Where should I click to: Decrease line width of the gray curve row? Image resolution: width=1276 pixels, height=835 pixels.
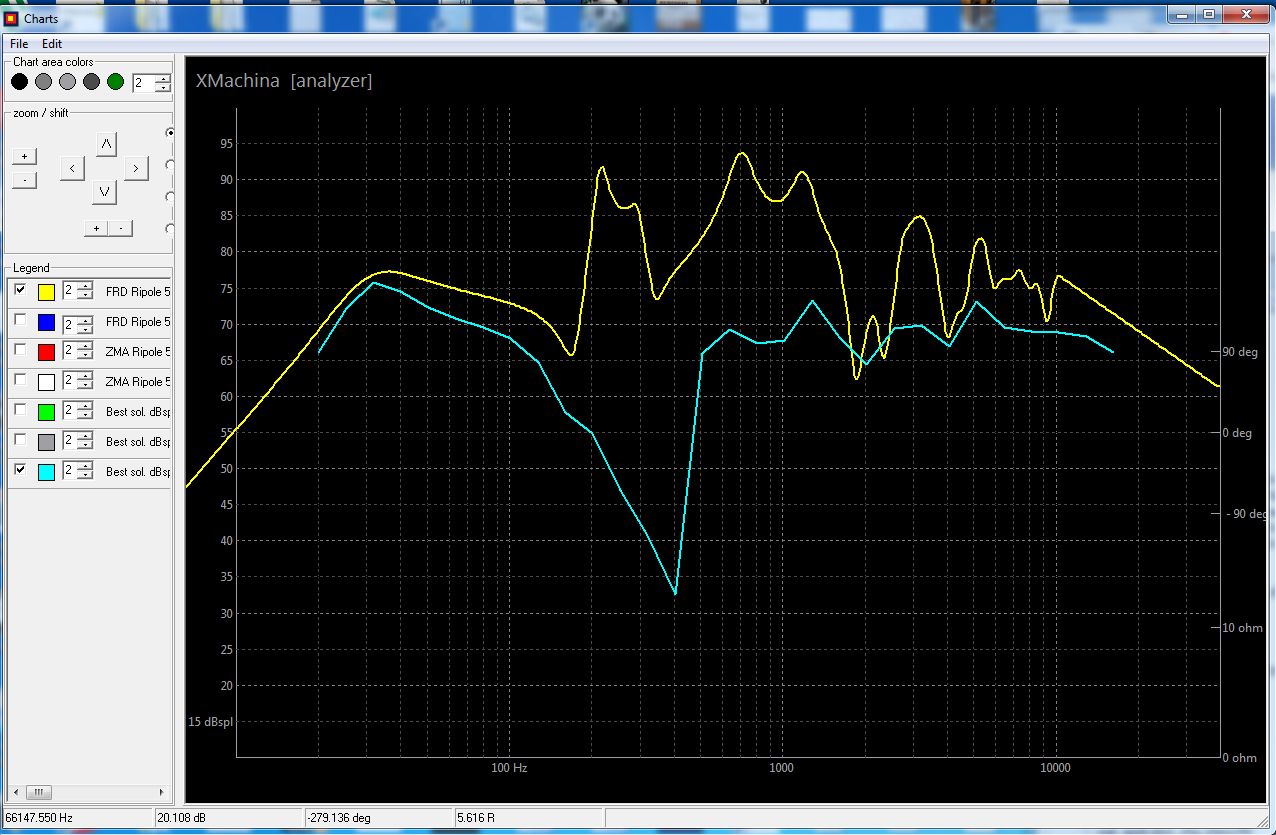[x=85, y=447]
